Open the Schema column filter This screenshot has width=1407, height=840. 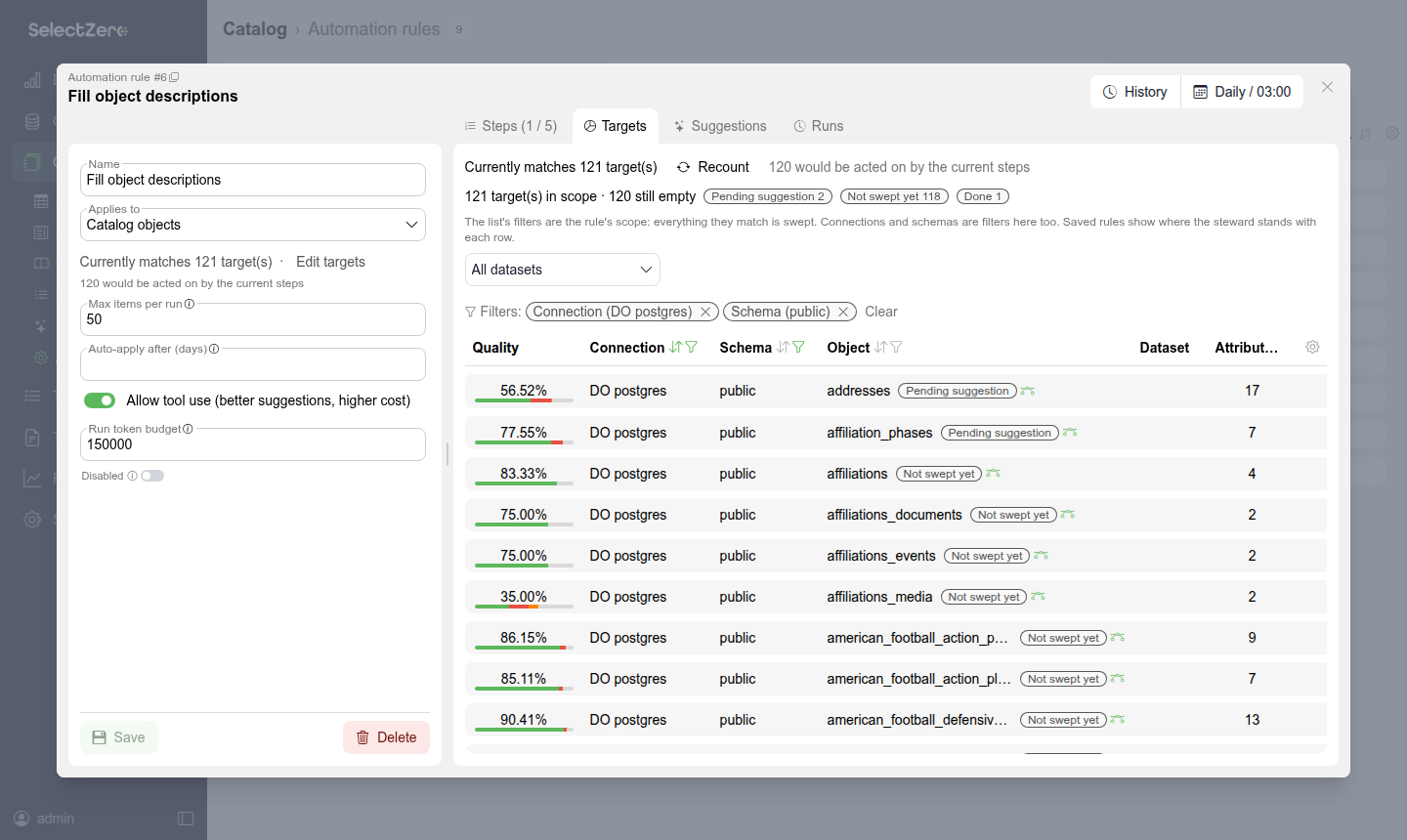click(799, 348)
